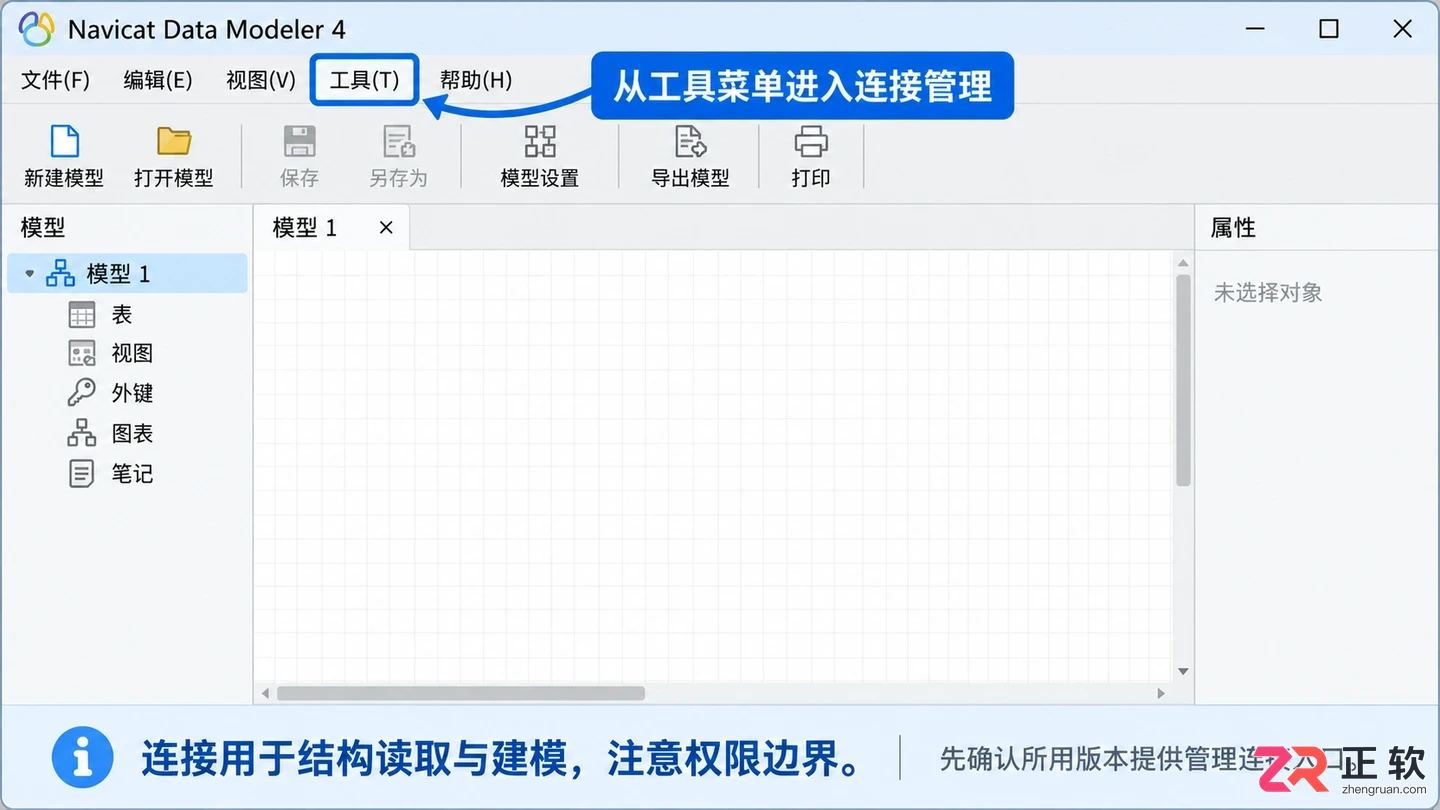The image size is (1440, 810).
Task: Collapse the 模型 1 tree node
Action: [x=29, y=273]
